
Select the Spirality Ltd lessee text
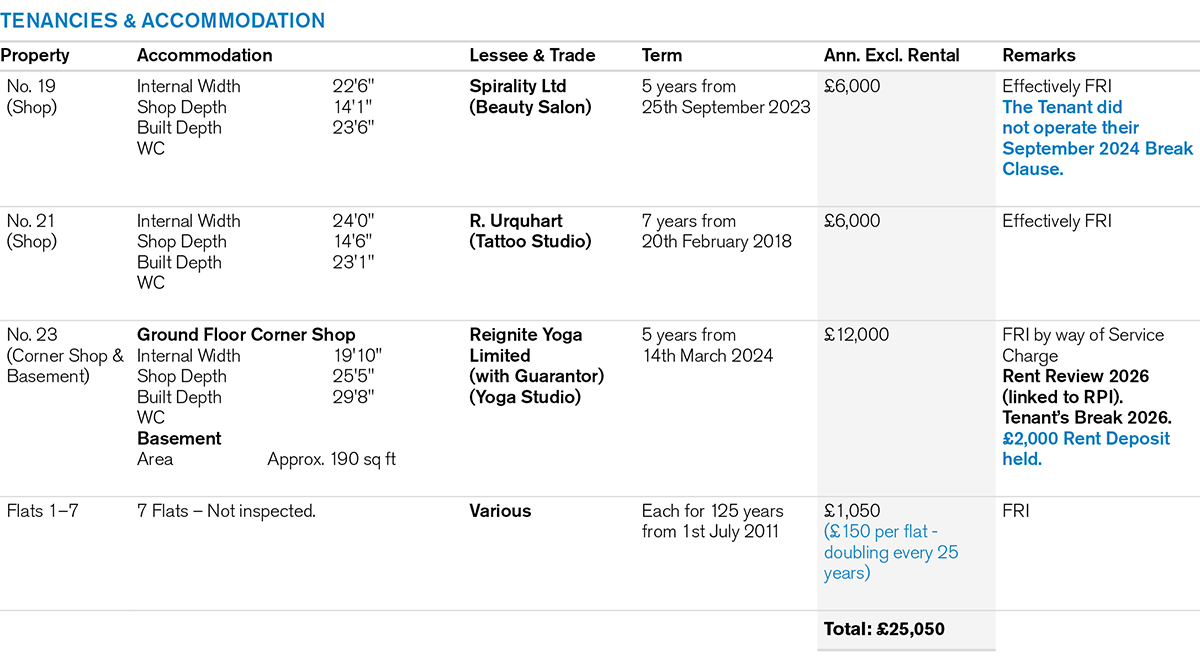coord(518,87)
